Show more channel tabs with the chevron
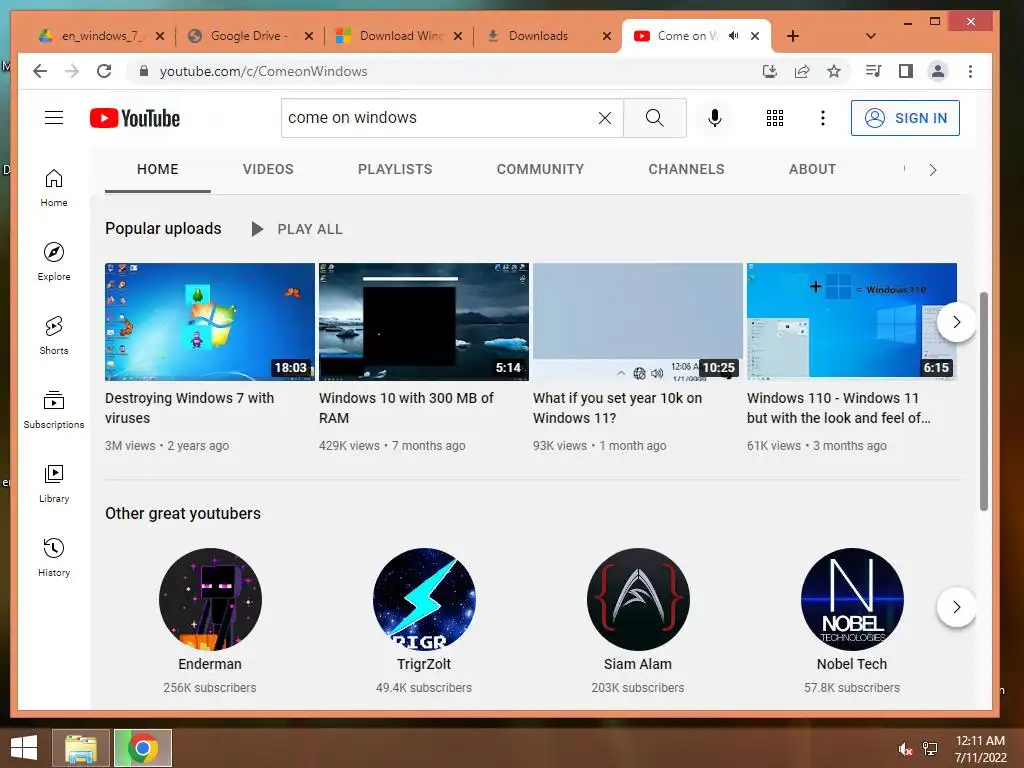Viewport: 1024px width, 768px height. pyautogui.click(x=933, y=170)
